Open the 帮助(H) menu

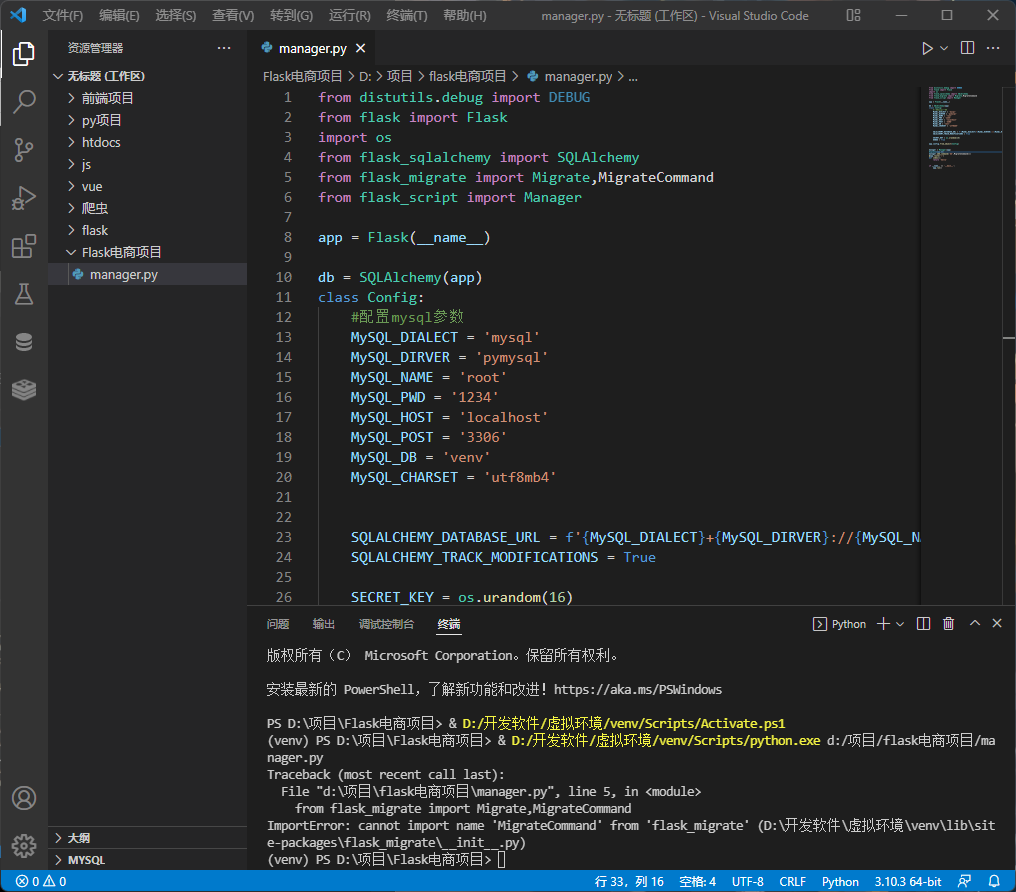(x=465, y=16)
